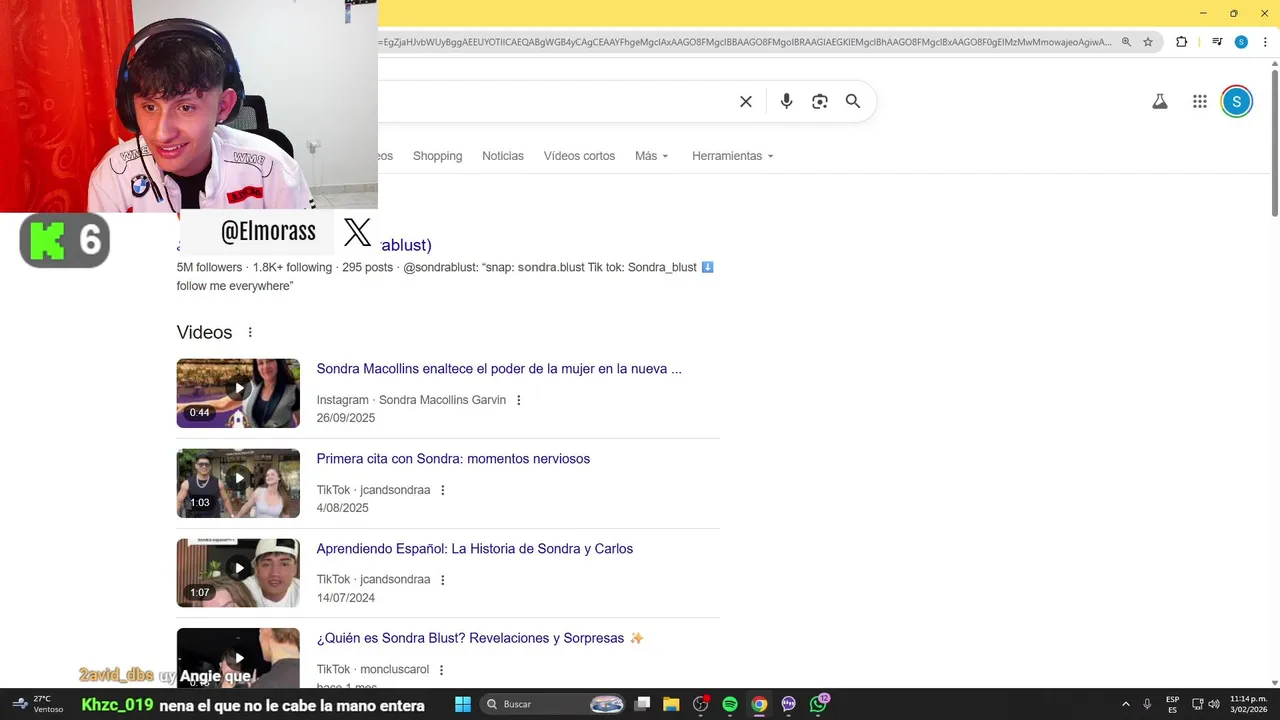The image size is (1280, 720).
Task: Open Chrome three-dot menu
Action: 1265,42
